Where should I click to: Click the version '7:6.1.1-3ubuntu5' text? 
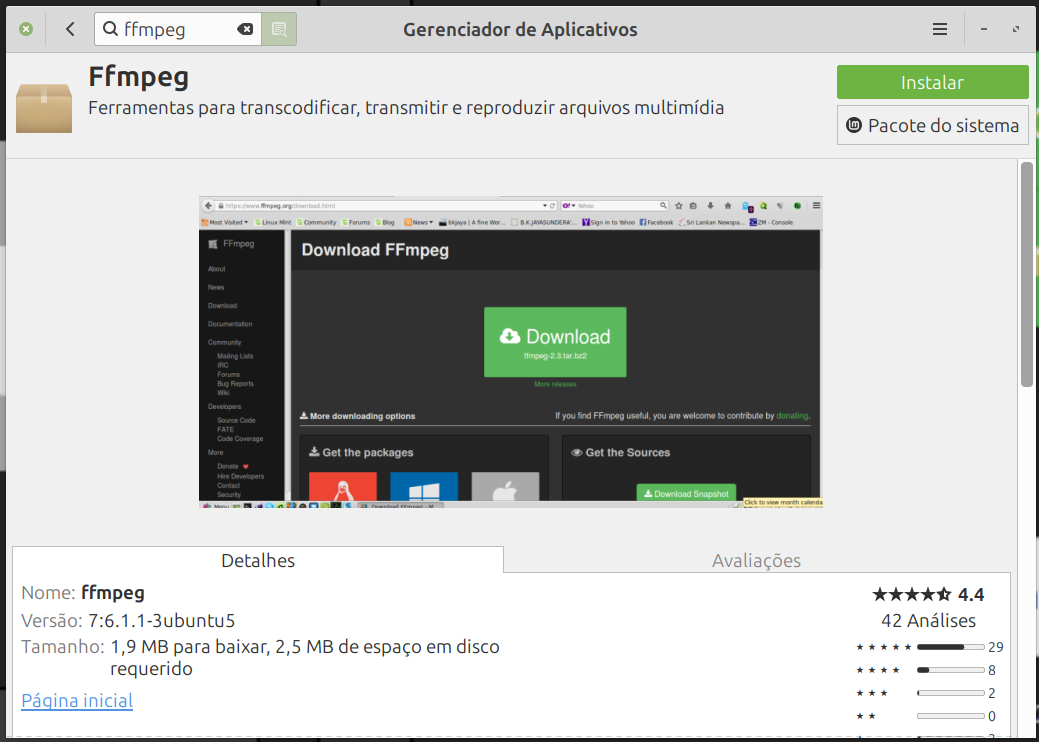point(162,621)
